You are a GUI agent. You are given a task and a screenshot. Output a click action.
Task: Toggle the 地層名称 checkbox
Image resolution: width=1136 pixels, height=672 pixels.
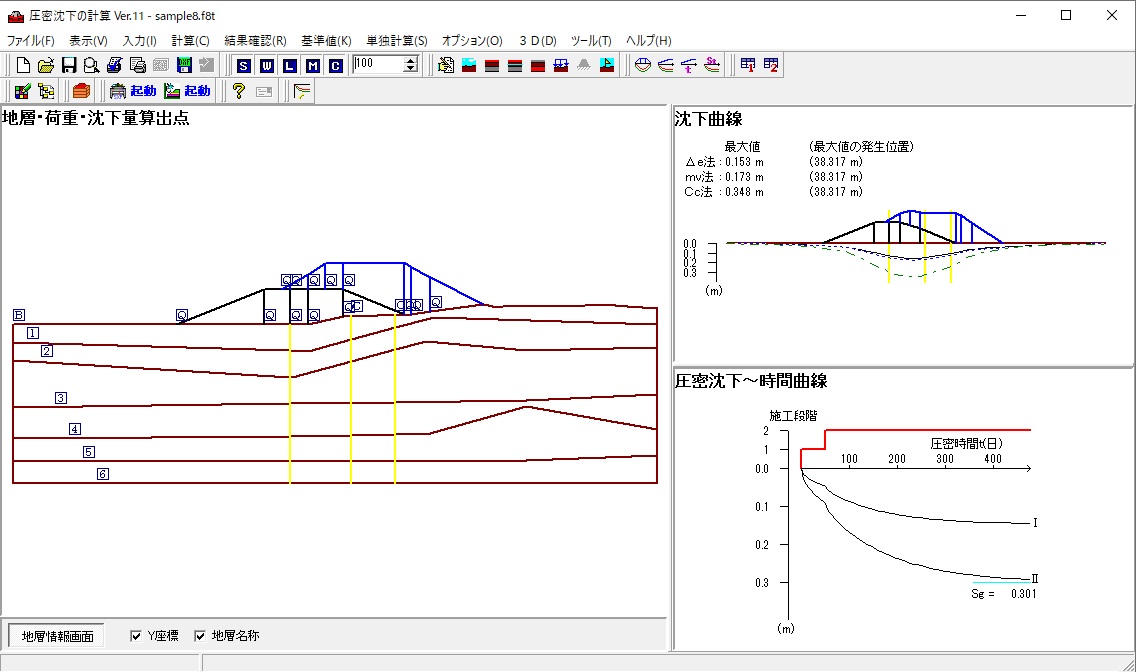[200, 636]
